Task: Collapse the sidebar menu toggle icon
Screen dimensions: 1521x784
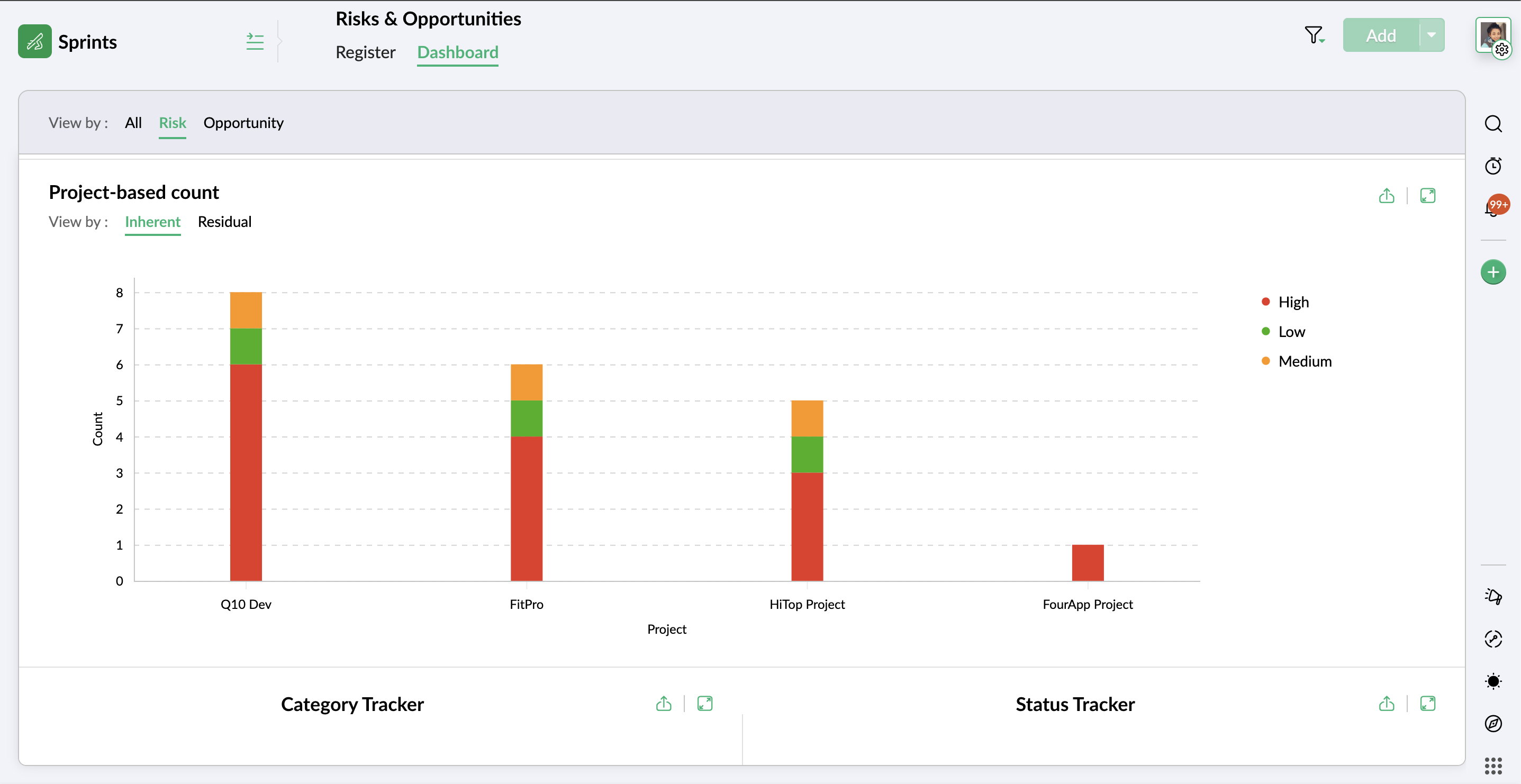Action: (255, 41)
